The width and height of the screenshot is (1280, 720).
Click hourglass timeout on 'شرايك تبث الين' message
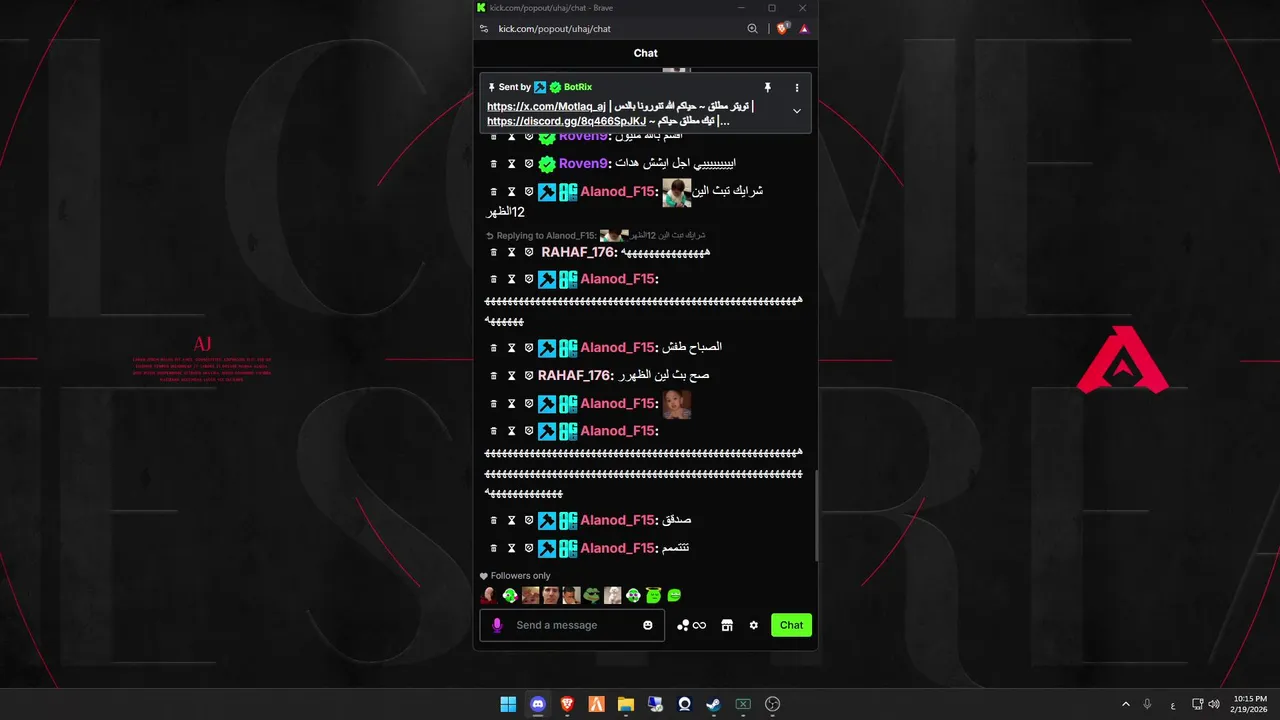(511, 191)
